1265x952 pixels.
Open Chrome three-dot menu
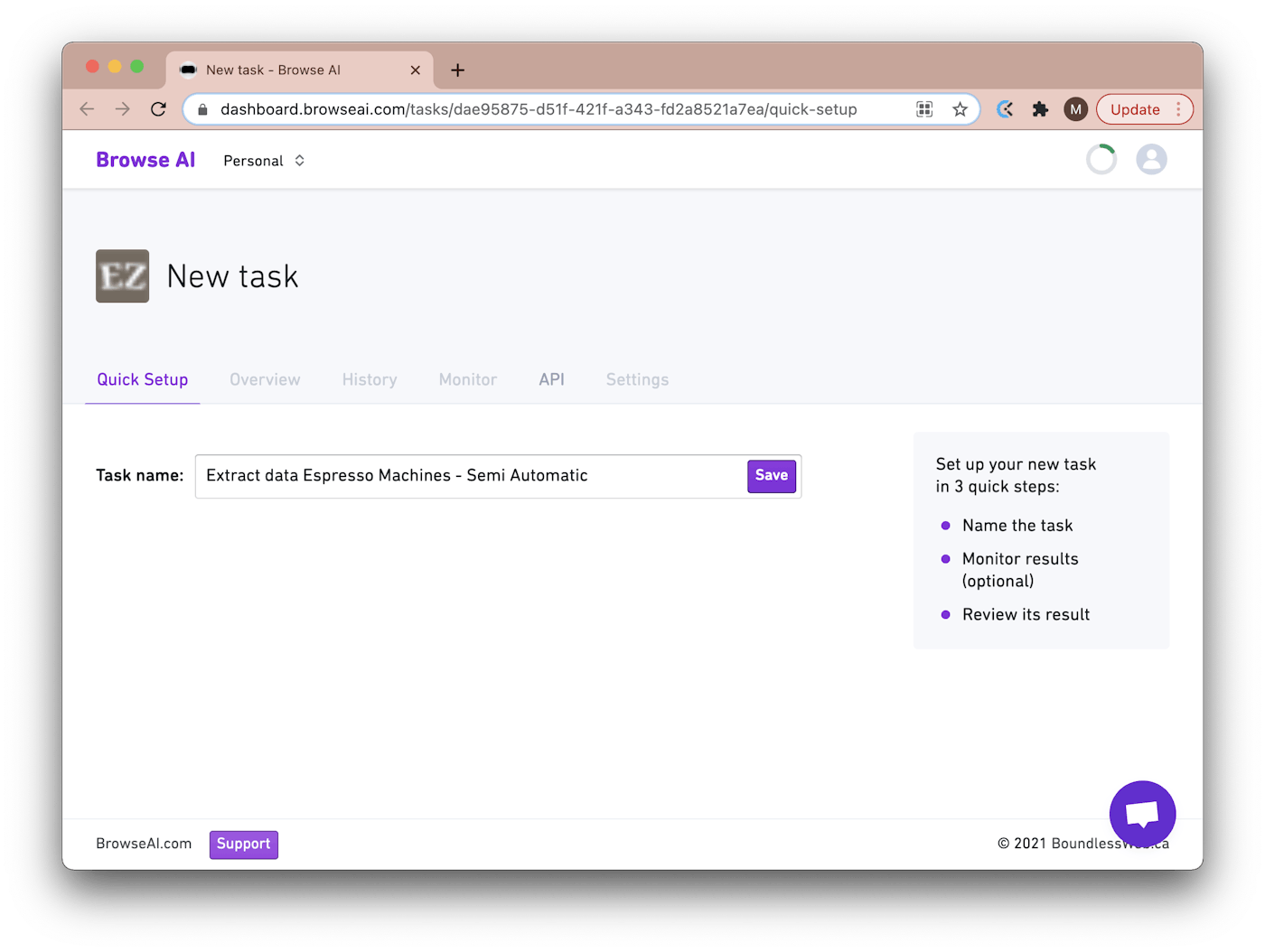1178,109
